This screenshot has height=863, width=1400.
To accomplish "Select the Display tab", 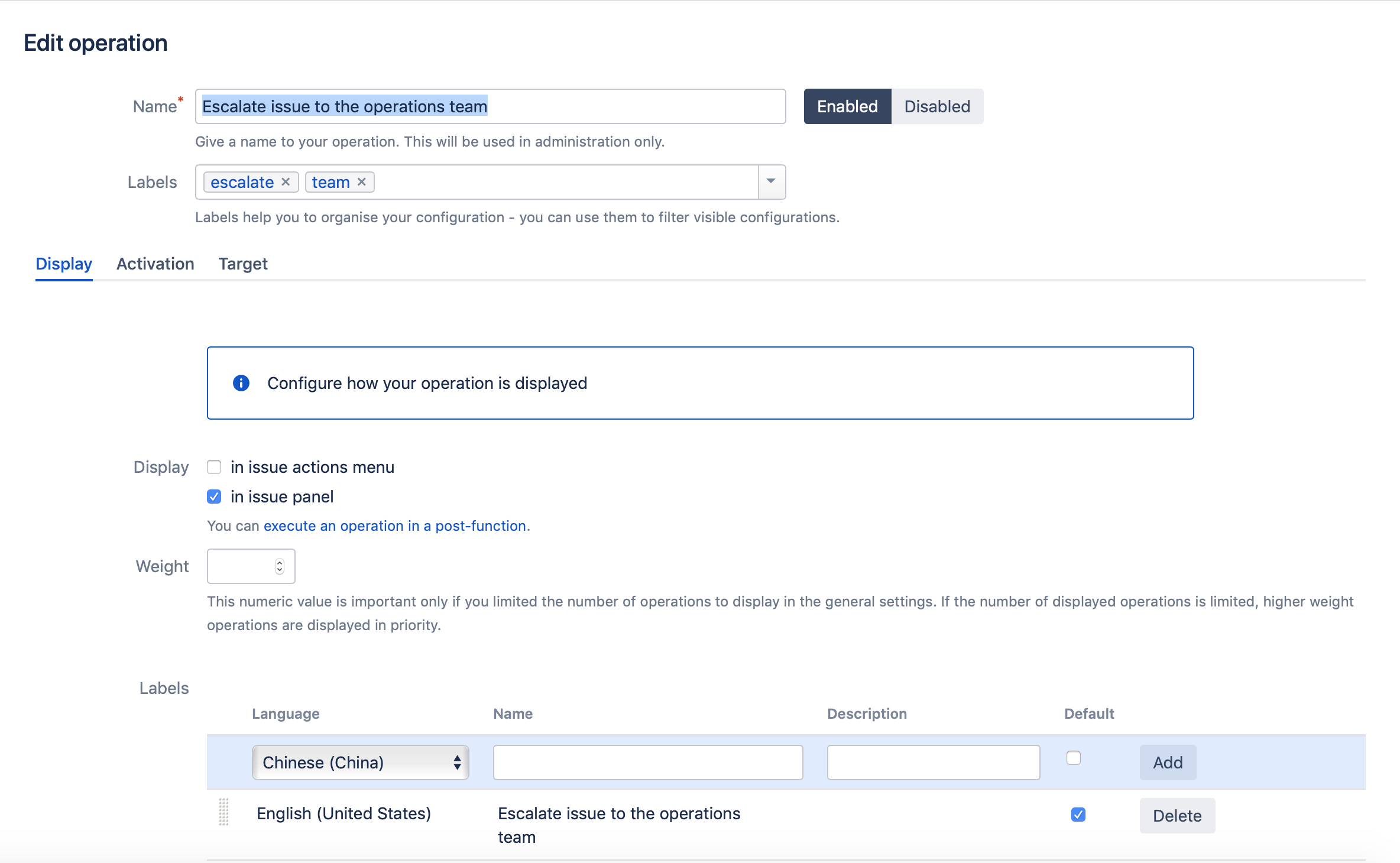I will [x=63, y=264].
